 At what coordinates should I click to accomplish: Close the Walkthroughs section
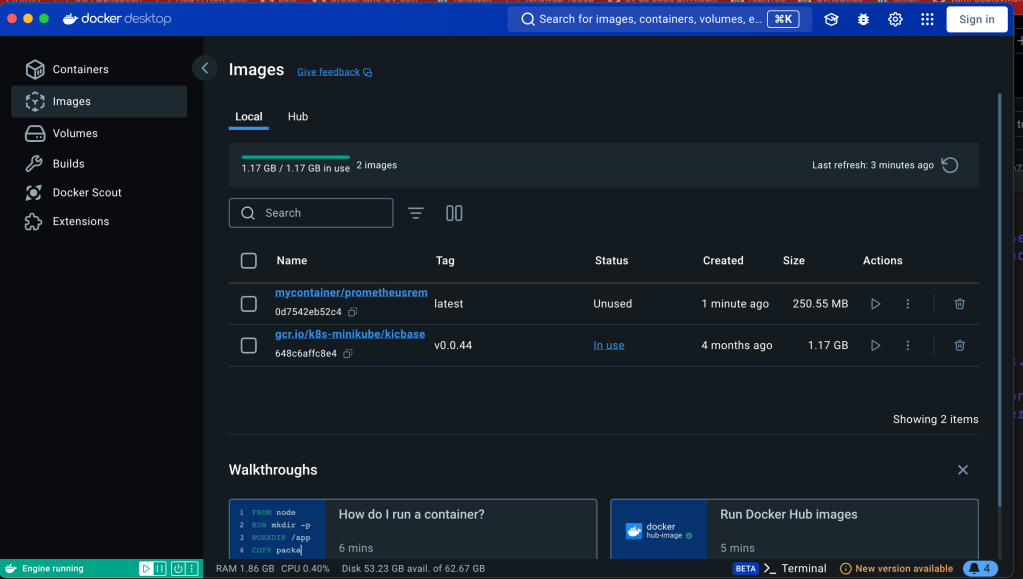(x=963, y=470)
